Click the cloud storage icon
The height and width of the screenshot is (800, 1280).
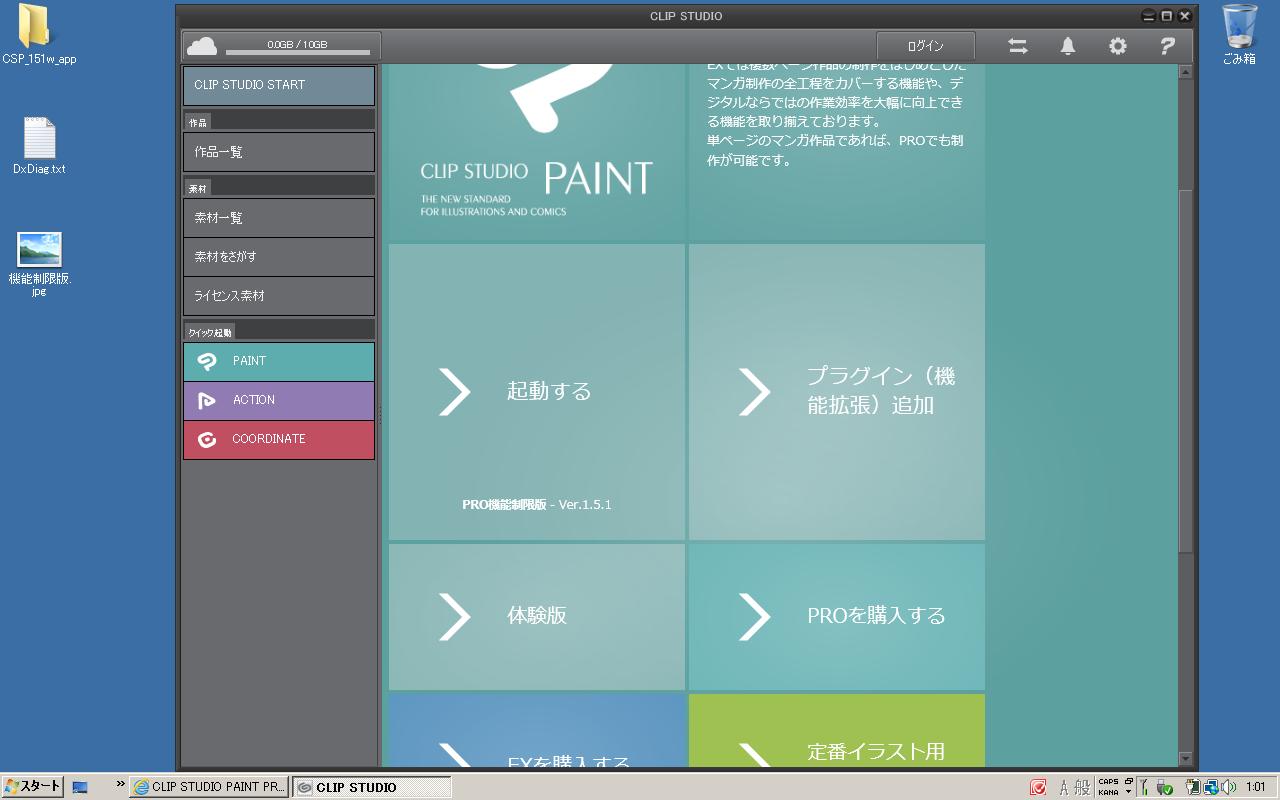pyautogui.click(x=202, y=46)
